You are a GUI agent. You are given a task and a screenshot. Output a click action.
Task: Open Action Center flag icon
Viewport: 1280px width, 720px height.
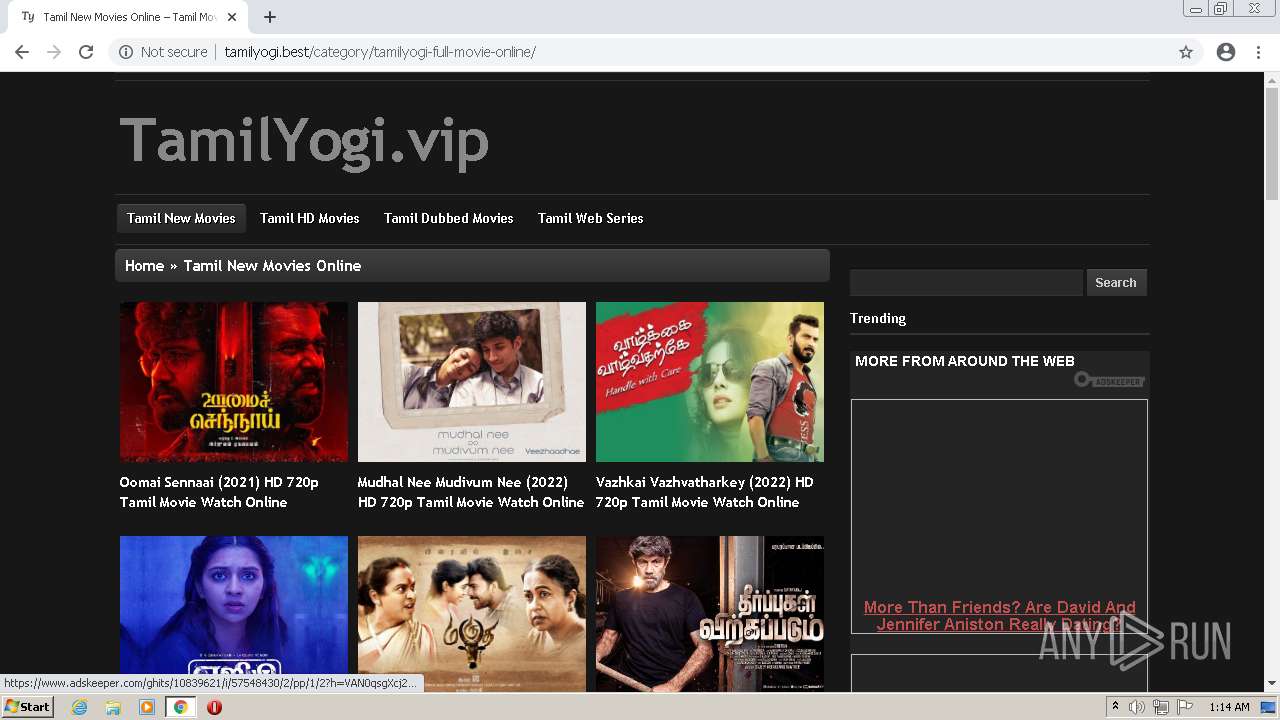point(1185,707)
